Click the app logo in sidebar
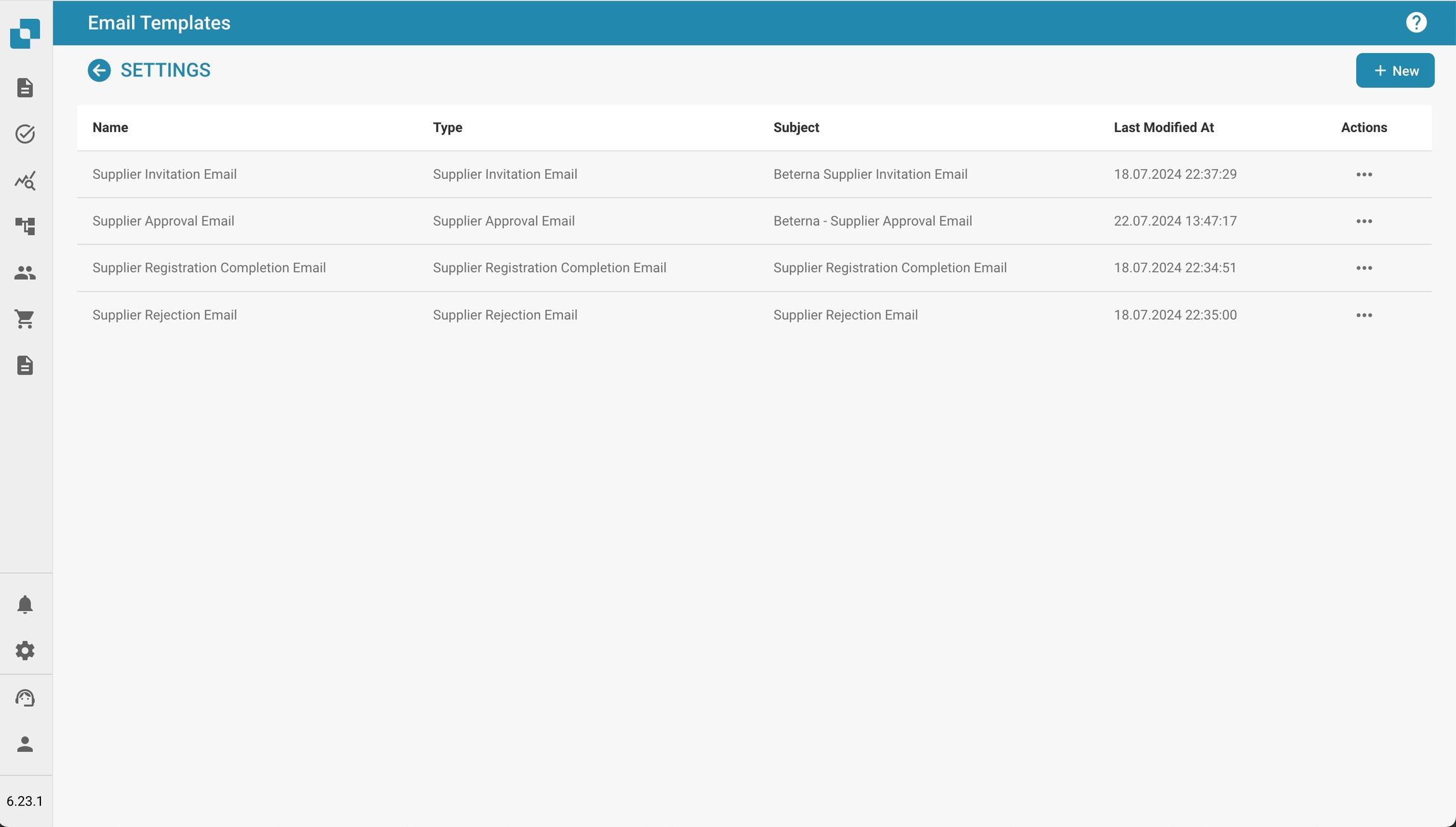This screenshot has height=827, width=1456. pyautogui.click(x=25, y=33)
